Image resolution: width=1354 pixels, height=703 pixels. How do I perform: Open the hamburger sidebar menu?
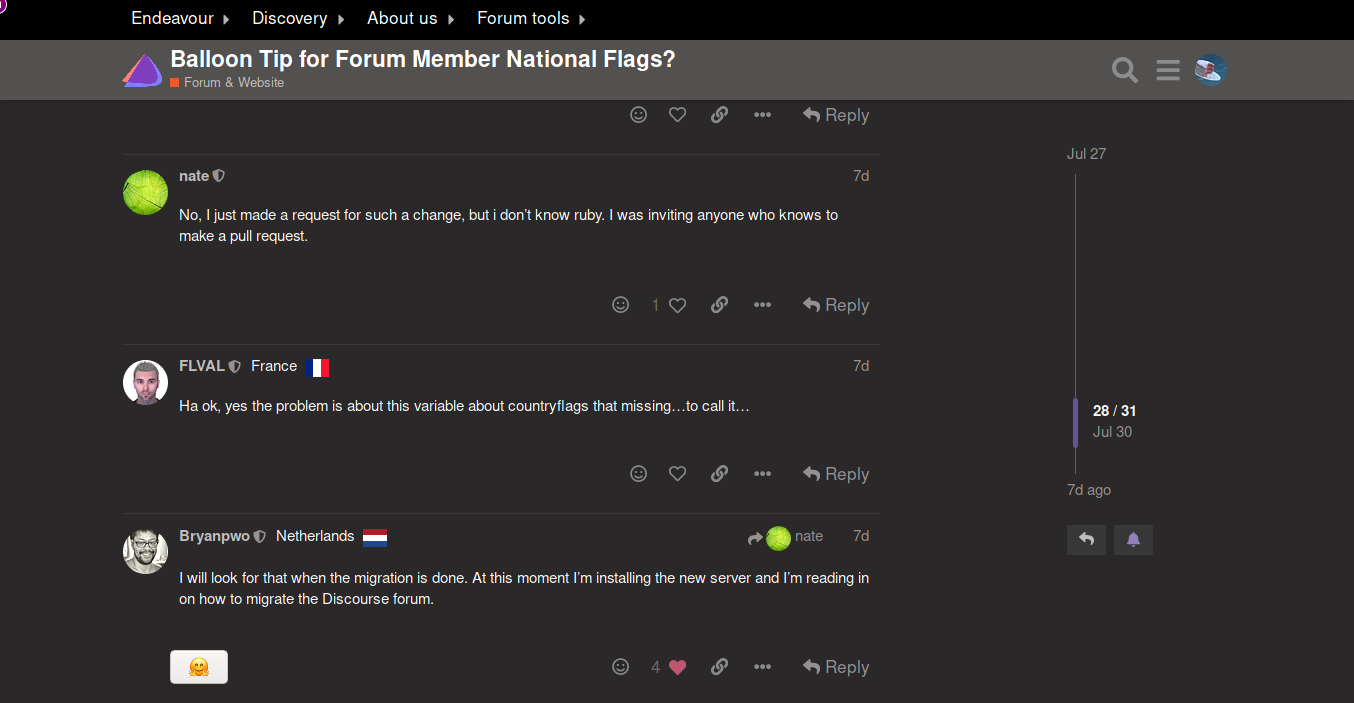1167,70
